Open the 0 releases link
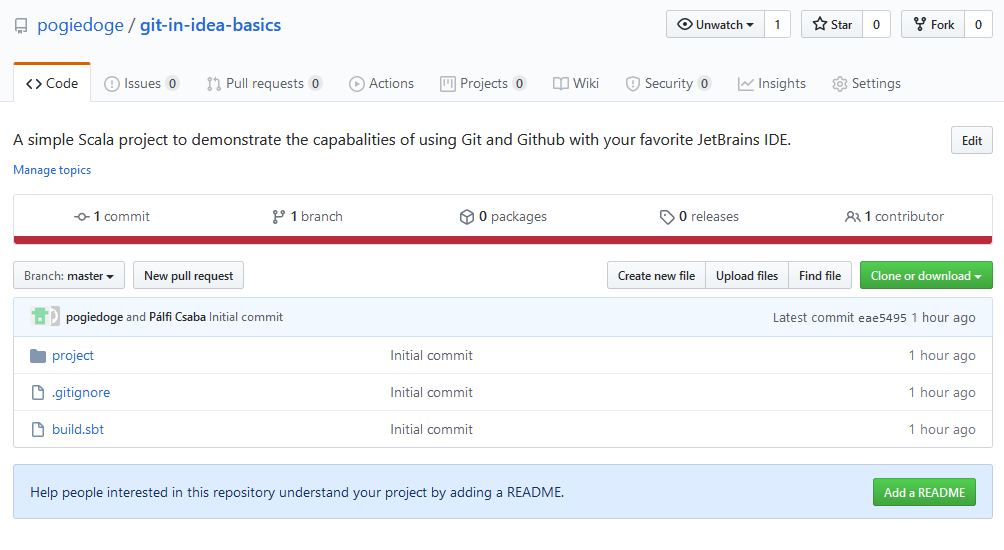 click(x=699, y=216)
